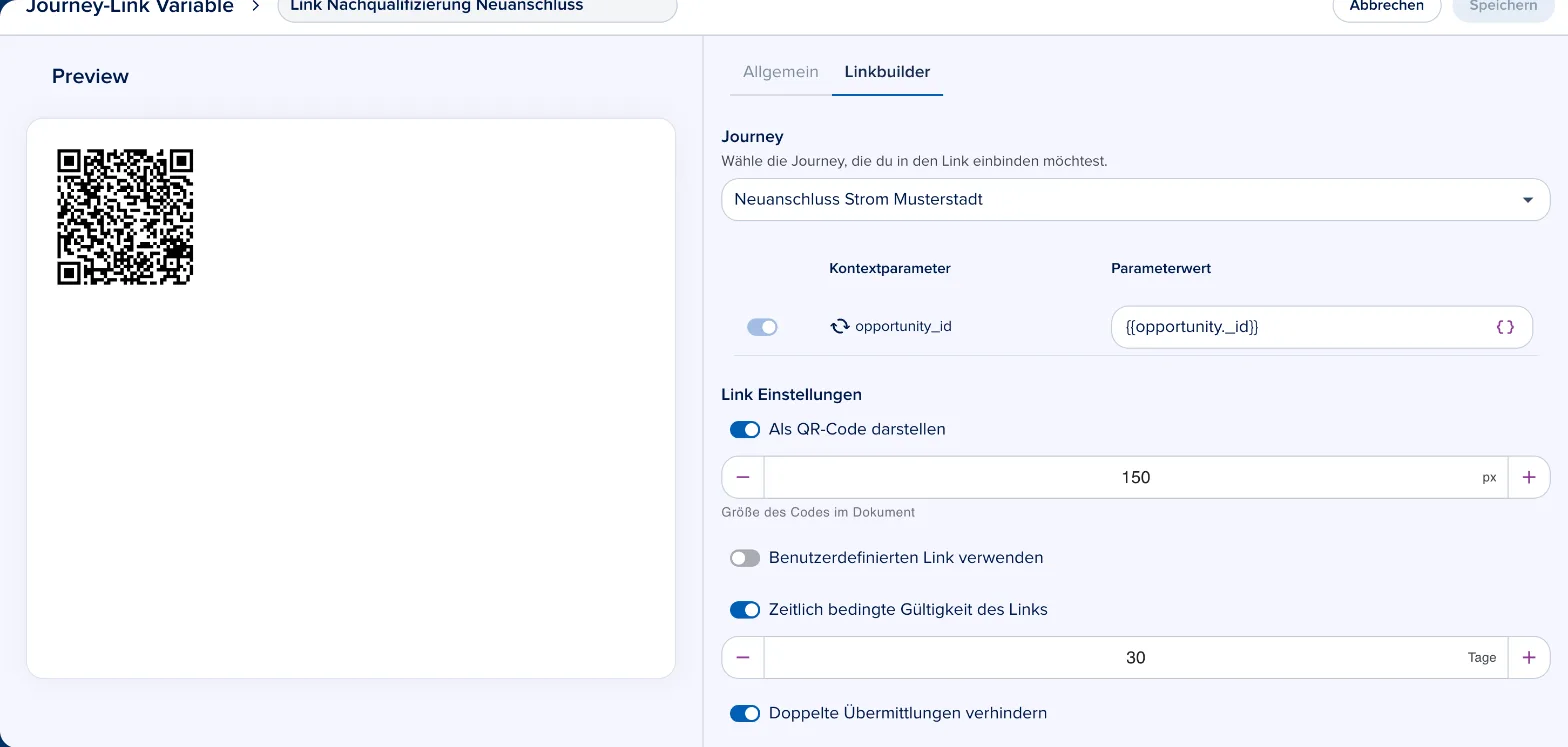Disable Als QR-Code darstellen toggle

point(745,430)
